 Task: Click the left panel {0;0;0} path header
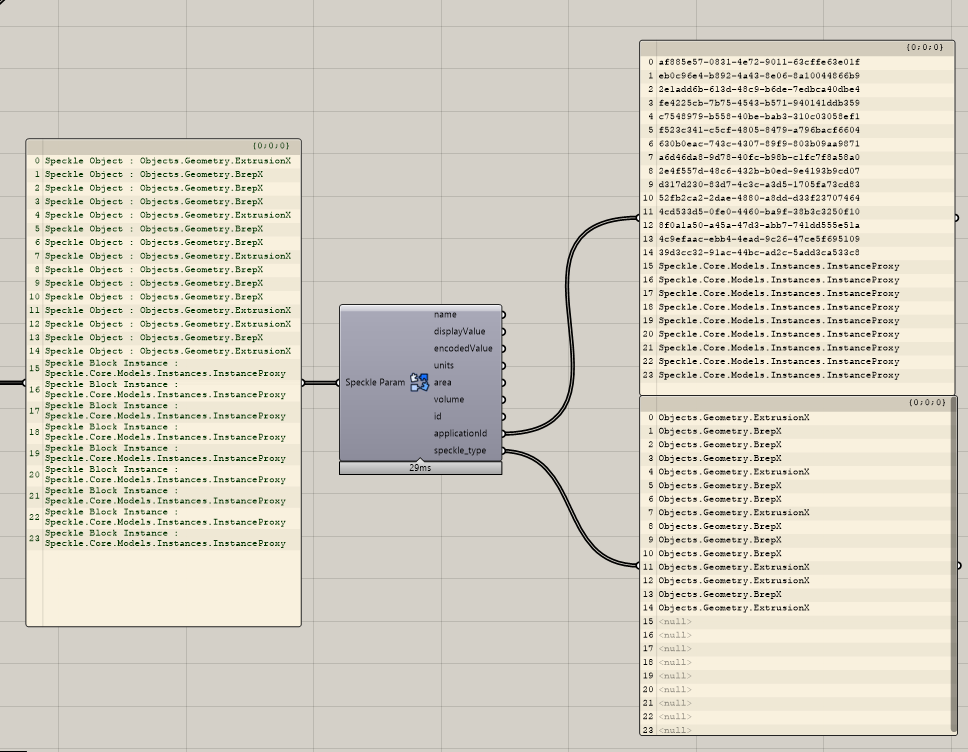(x=164, y=146)
